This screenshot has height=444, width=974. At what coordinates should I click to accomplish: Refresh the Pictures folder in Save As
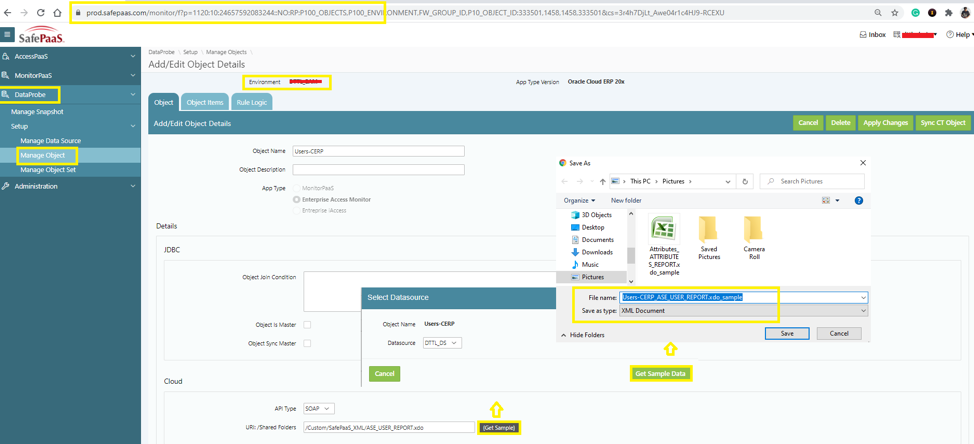pyautogui.click(x=745, y=181)
